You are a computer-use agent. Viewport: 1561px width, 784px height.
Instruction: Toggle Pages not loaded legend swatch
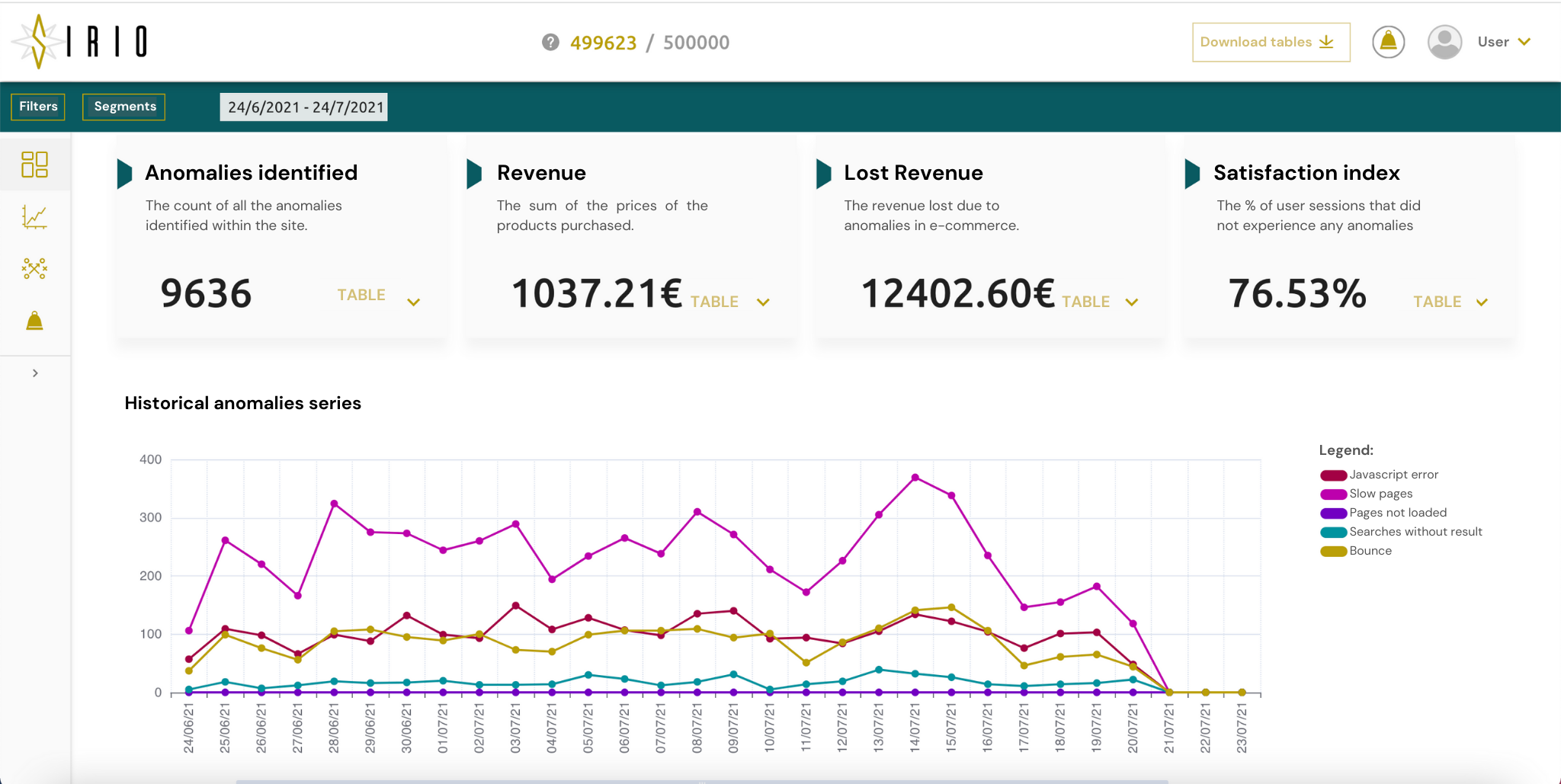[x=1333, y=514]
